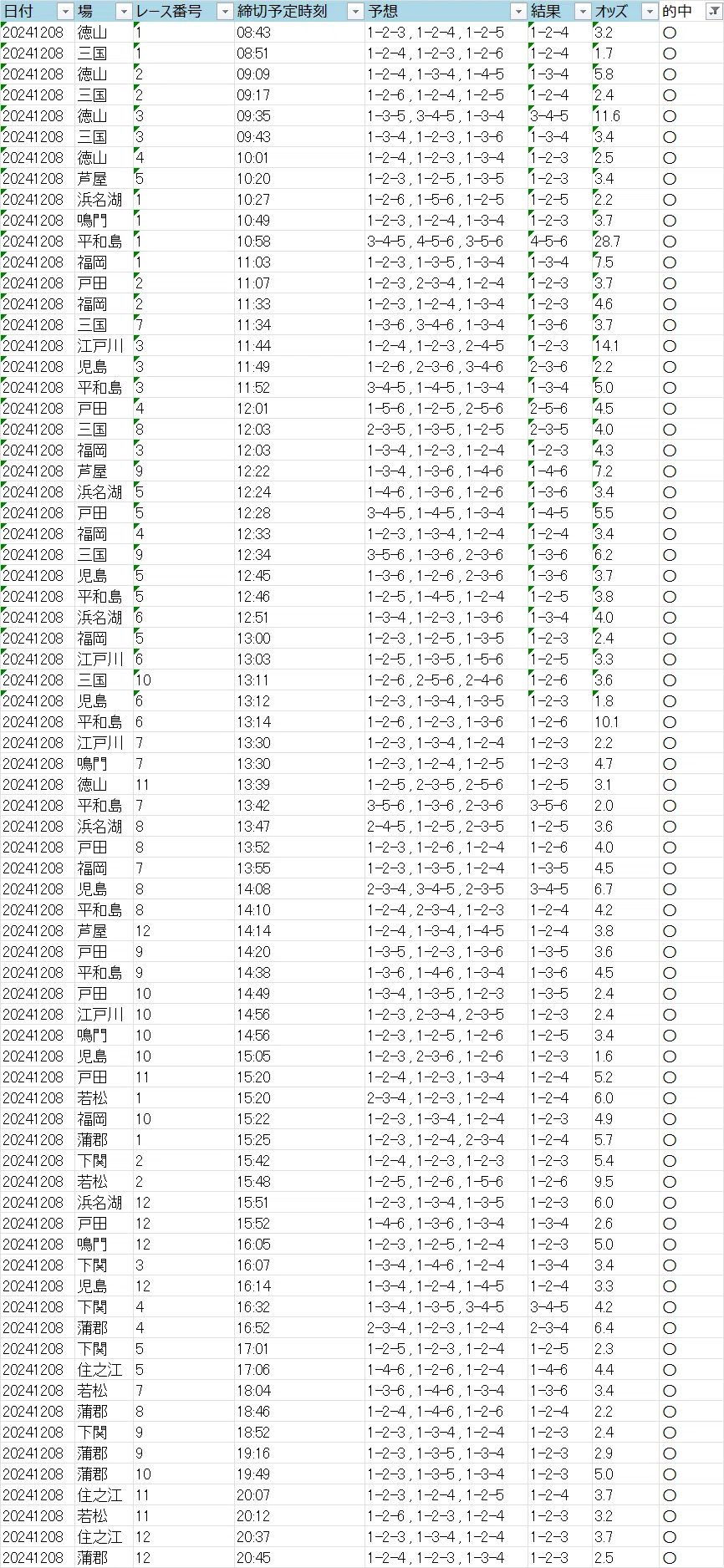This screenshot has height=1568, width=724.
Task: Select the odds value 9.5 cell
Action: pos(625,1182)
